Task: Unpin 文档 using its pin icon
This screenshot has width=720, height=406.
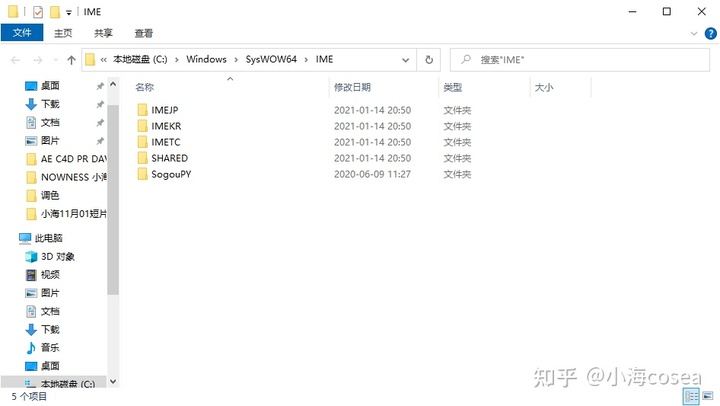Action: click(100, 123)
